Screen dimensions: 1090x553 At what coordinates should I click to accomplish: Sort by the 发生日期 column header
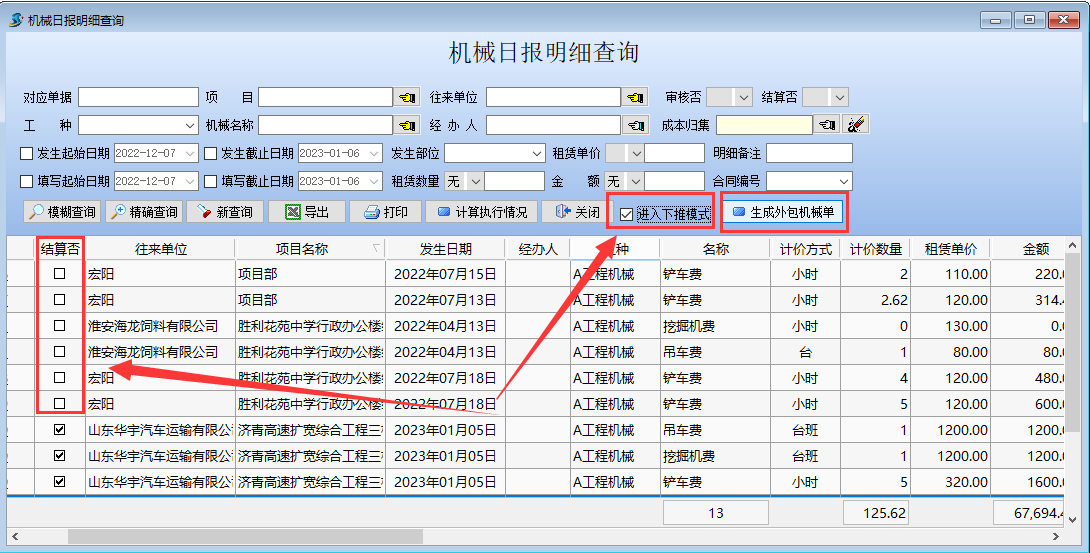pyautogui.click(x=445, y=249)
